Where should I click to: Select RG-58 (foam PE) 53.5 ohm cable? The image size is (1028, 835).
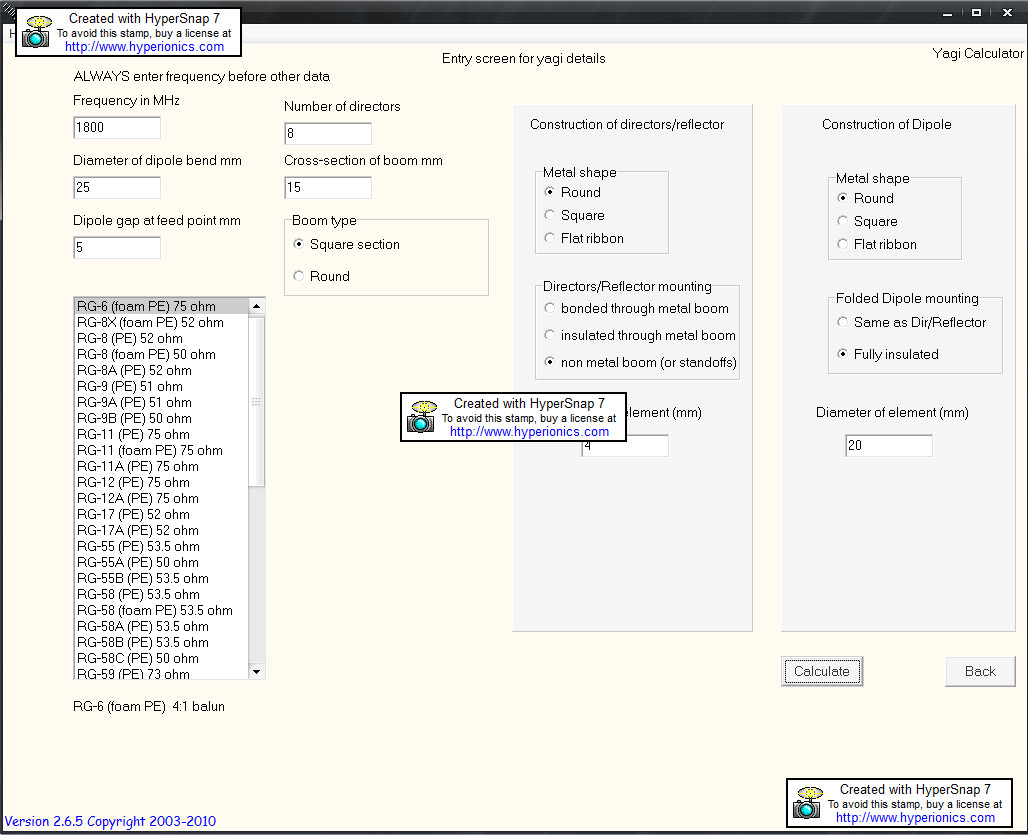[x=161, y=610]
